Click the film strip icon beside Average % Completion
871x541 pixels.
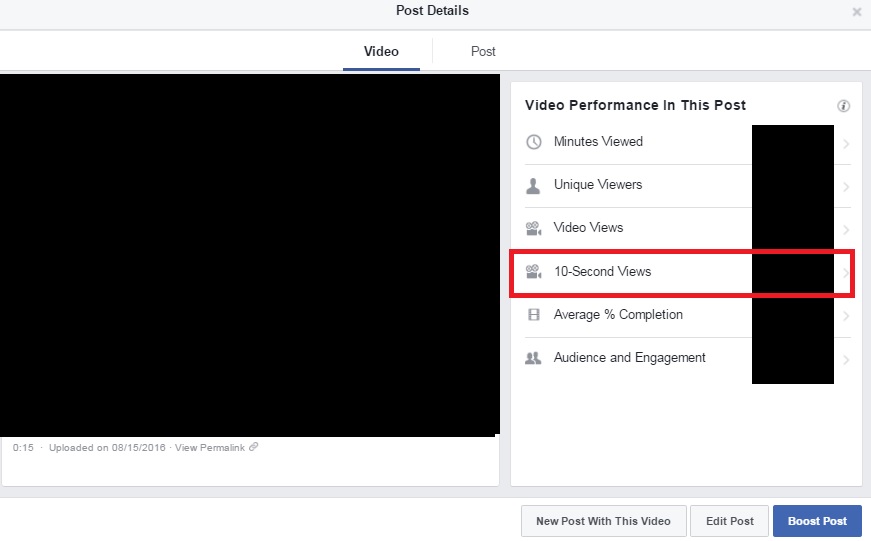(x=533, y=315)
